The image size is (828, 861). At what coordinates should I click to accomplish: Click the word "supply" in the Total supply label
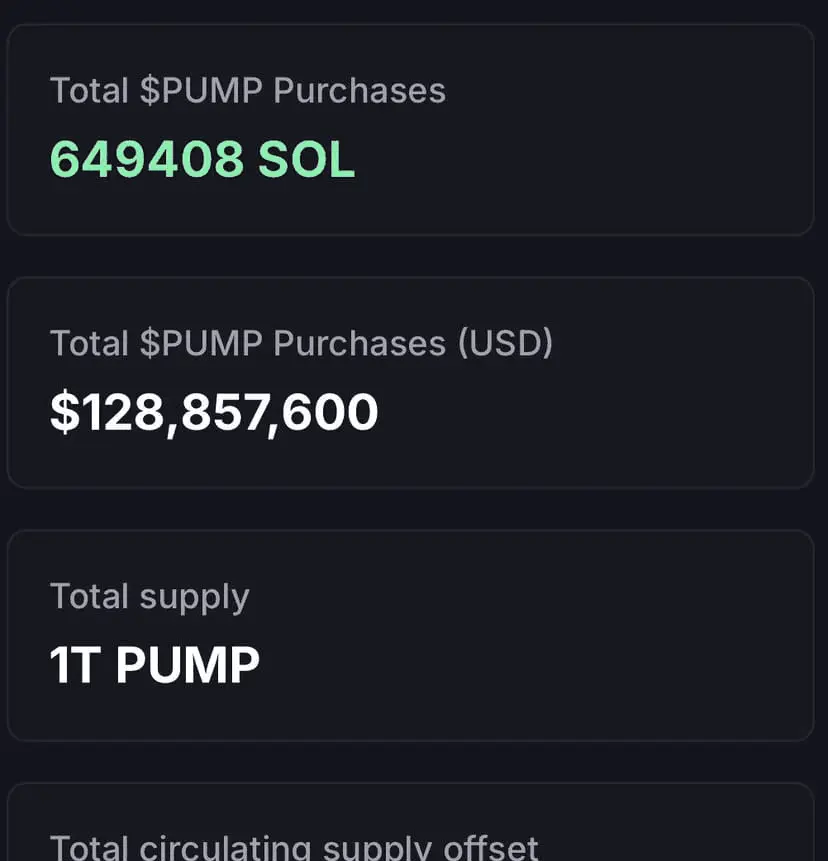(x=194, y=599)
